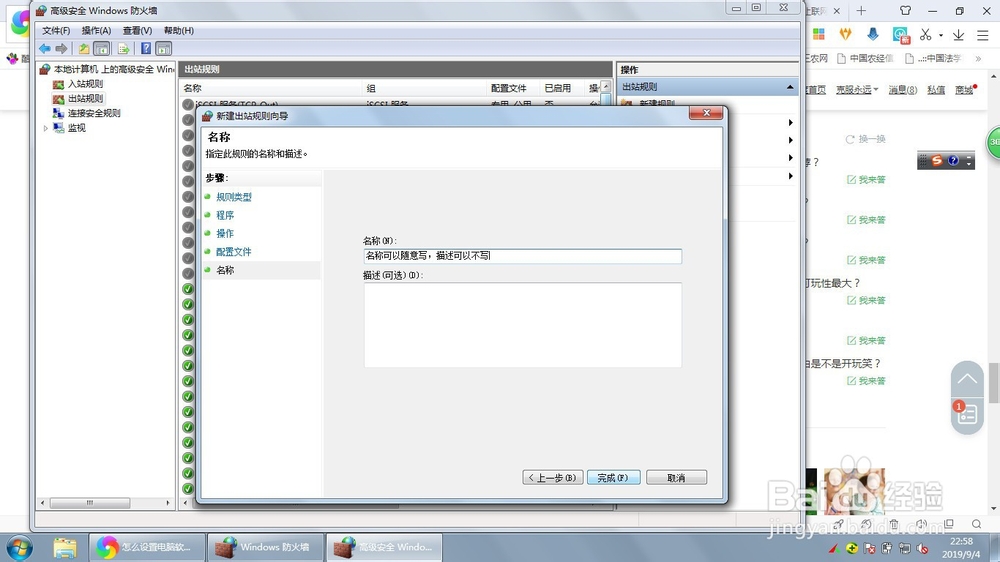Select 出站规则 in the tree
The width and height of the screenshot is (1000, 562).
(x=85, y=98)
